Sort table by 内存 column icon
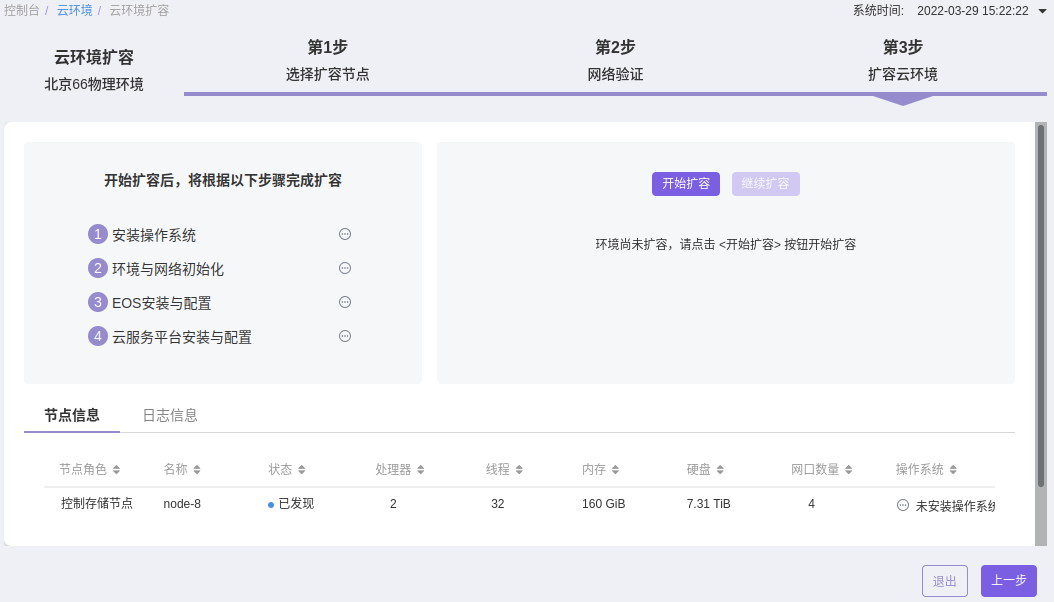 (615, 470)
